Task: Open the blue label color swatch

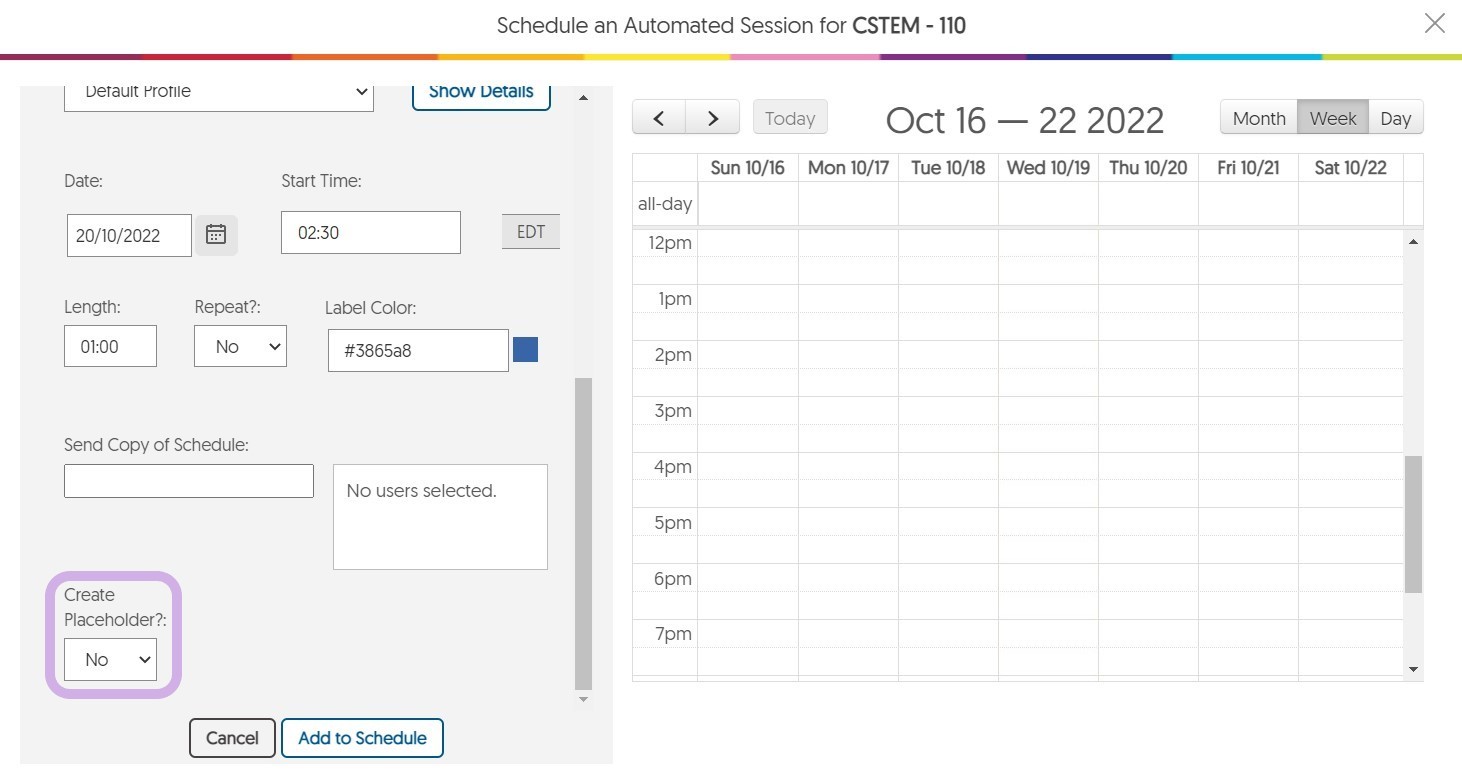Action: pos(525,349)
